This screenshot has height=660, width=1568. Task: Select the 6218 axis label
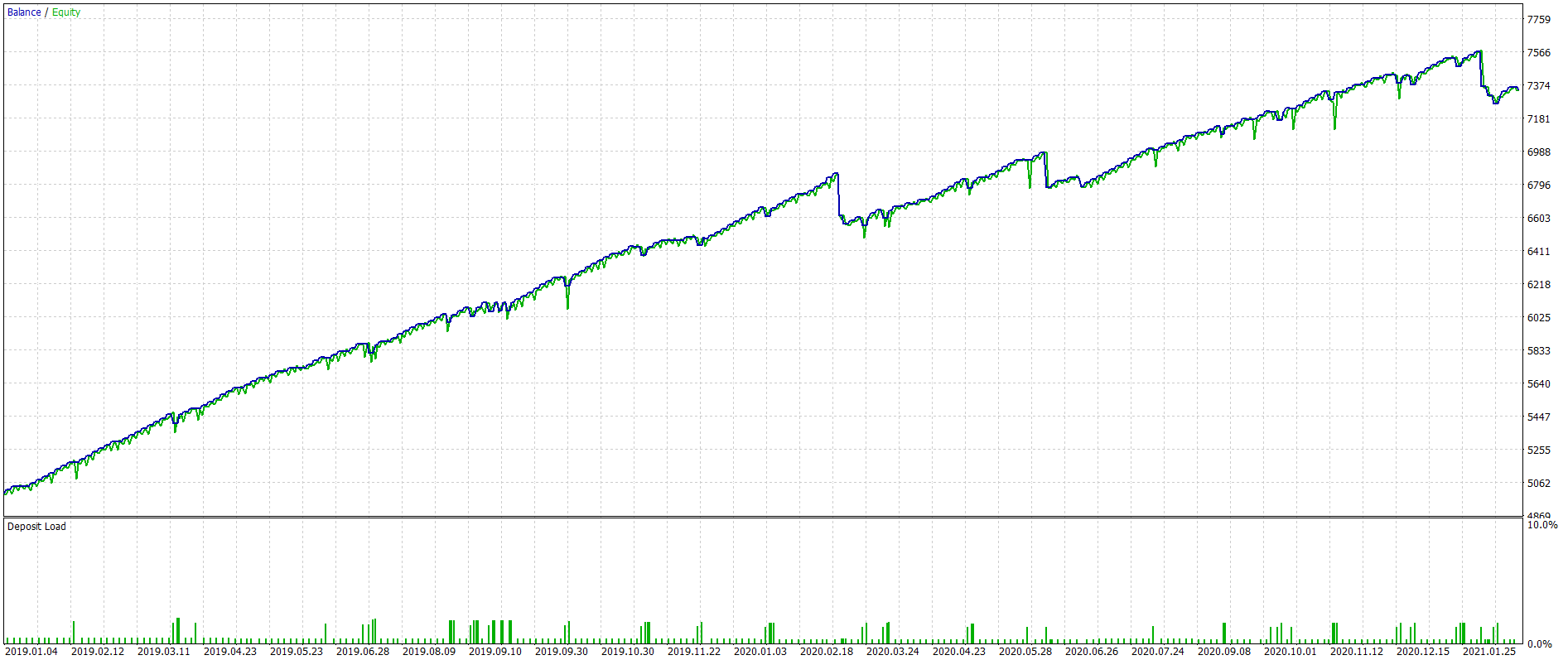(1538, 285)
